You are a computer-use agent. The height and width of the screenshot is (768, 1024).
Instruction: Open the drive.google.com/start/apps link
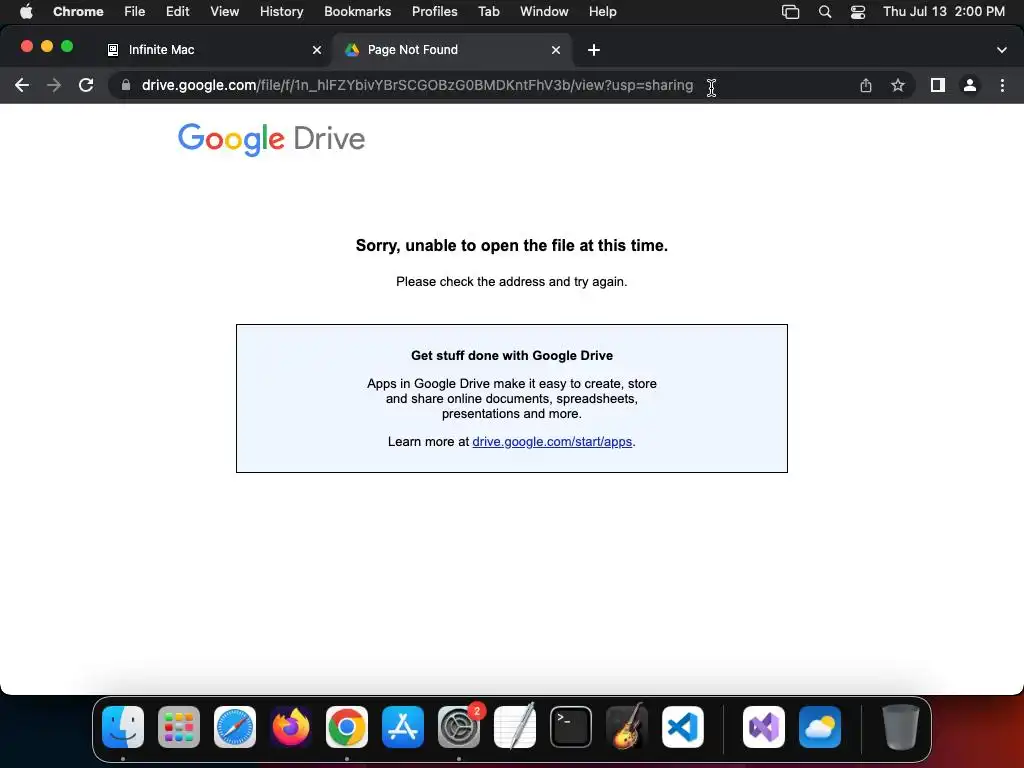click(x=552, y=441)
